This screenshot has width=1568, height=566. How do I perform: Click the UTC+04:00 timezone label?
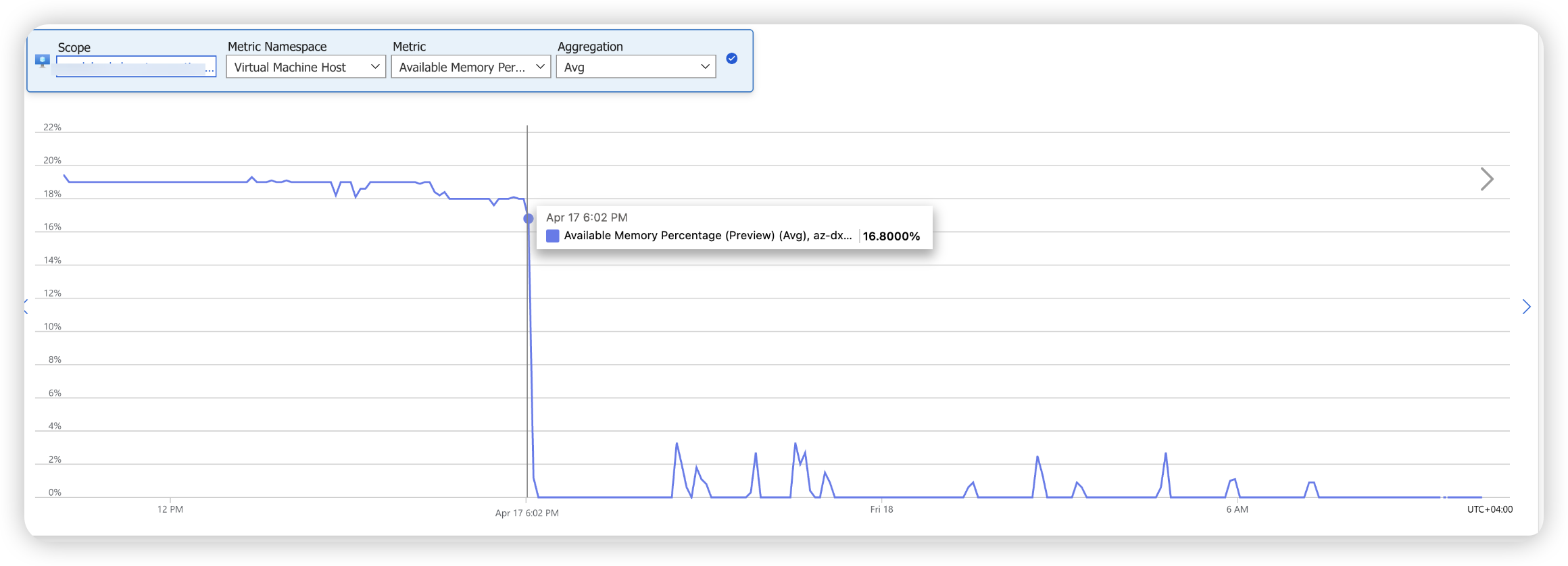tap(1490, 509)
